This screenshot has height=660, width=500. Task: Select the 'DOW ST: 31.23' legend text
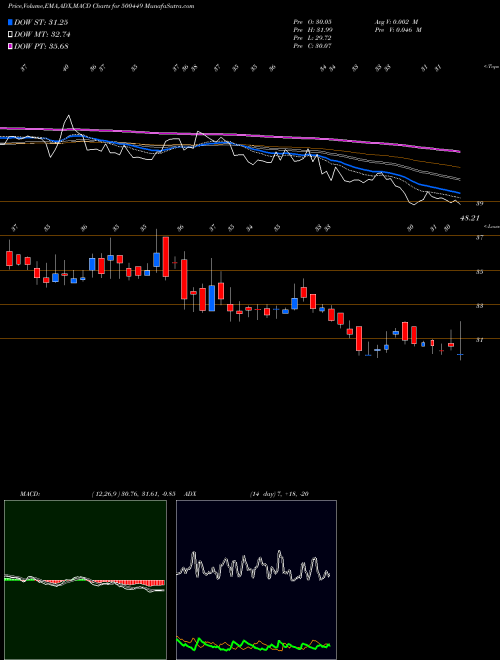[x=41, y=22]
